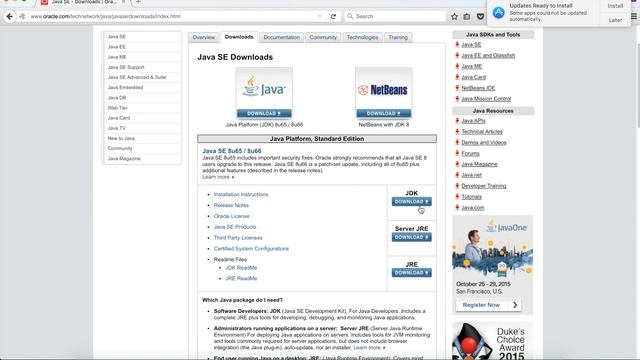
Task: Click the browser back arrow button
Action: 9,16
